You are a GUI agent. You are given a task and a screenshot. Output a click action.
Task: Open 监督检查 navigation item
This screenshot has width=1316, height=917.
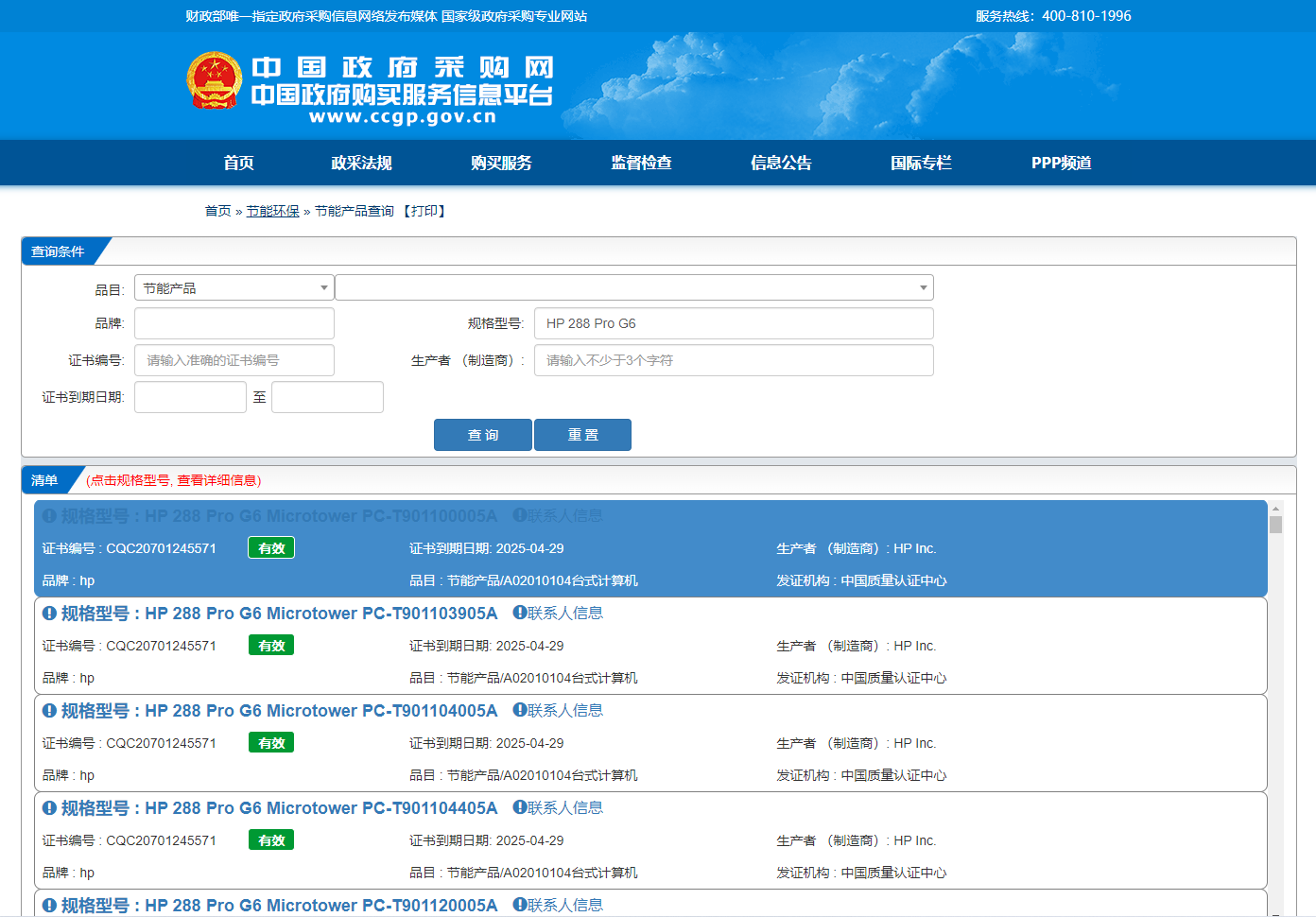(x=641, y=163)
